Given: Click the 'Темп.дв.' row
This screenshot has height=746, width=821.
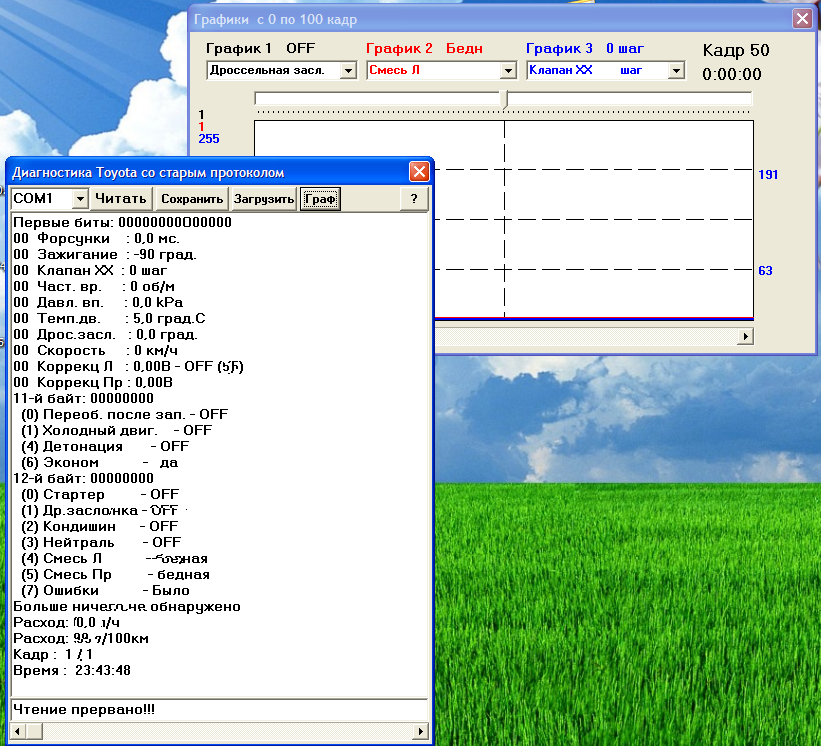Looking at the screenshot, I should pyautogui.click(x=109, y=319).
